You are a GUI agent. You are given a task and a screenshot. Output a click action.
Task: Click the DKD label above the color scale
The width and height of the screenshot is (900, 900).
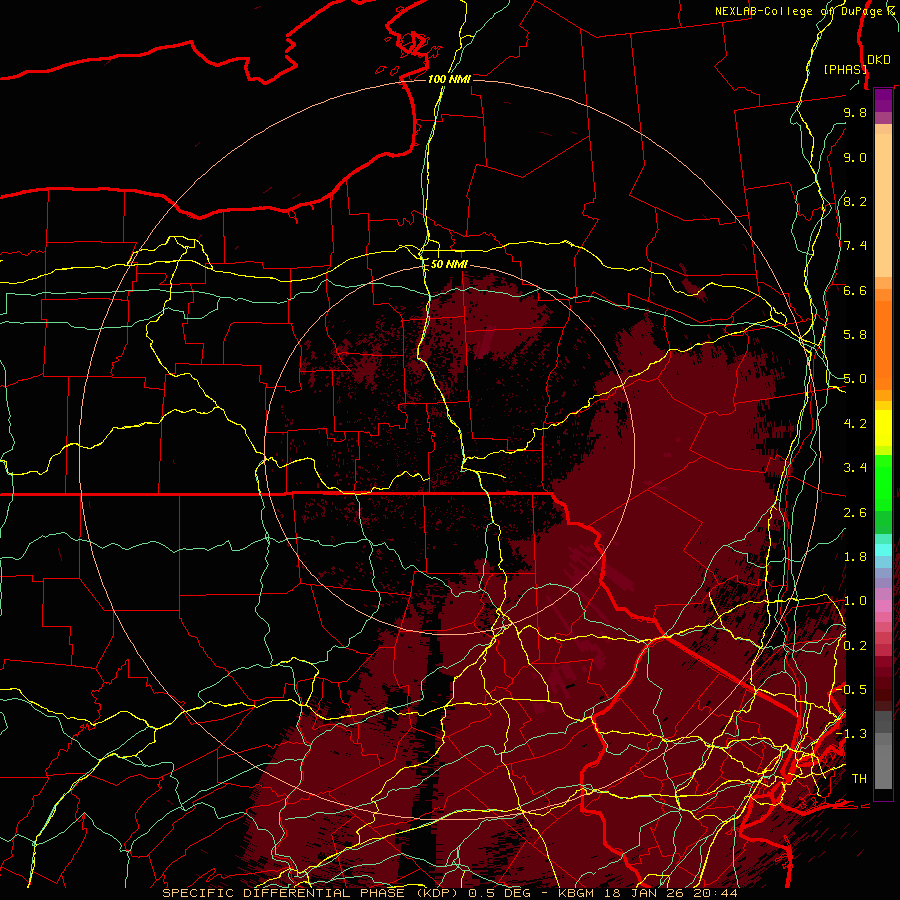878,60
